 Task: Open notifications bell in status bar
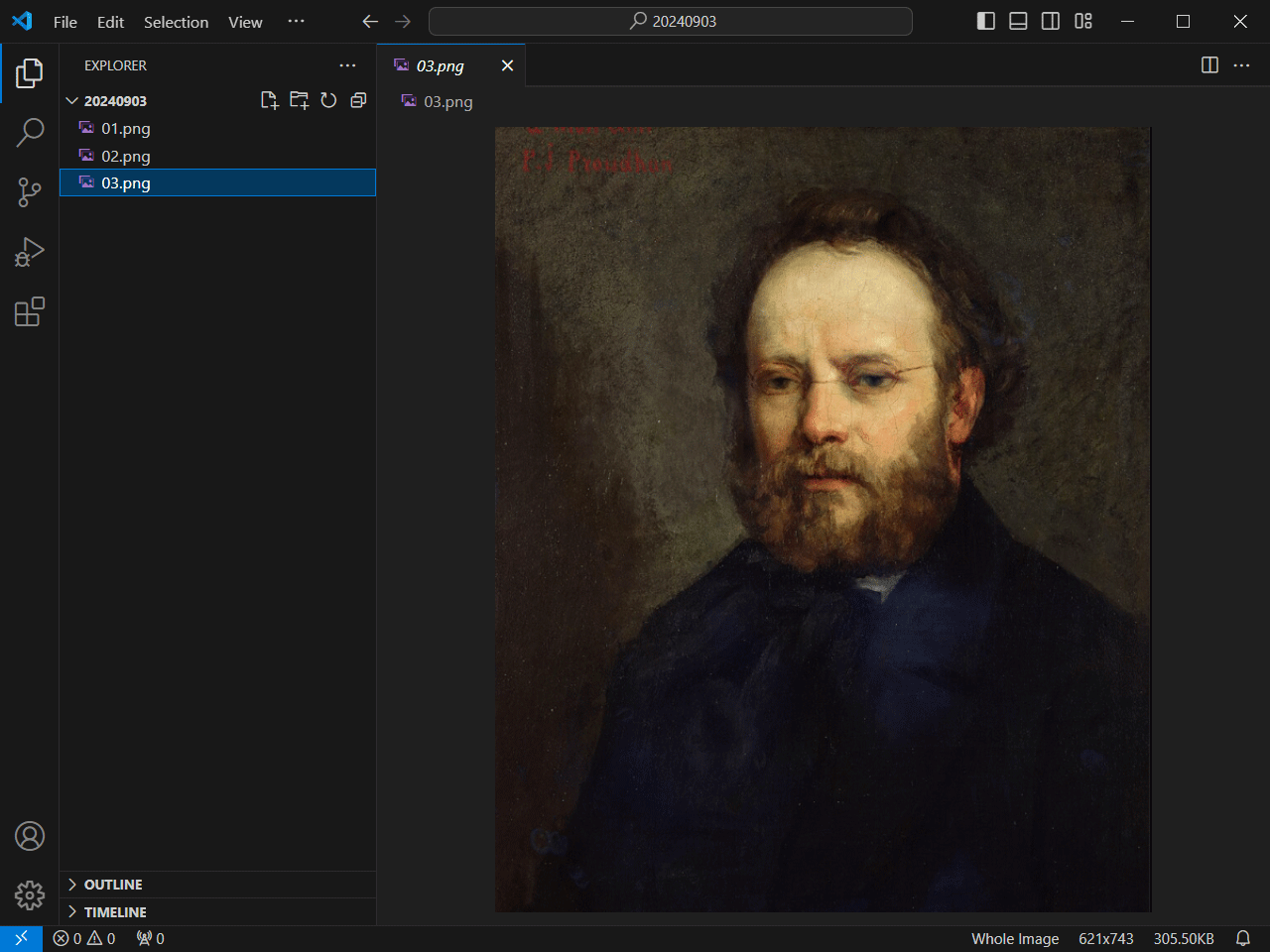coord(1243,938)
